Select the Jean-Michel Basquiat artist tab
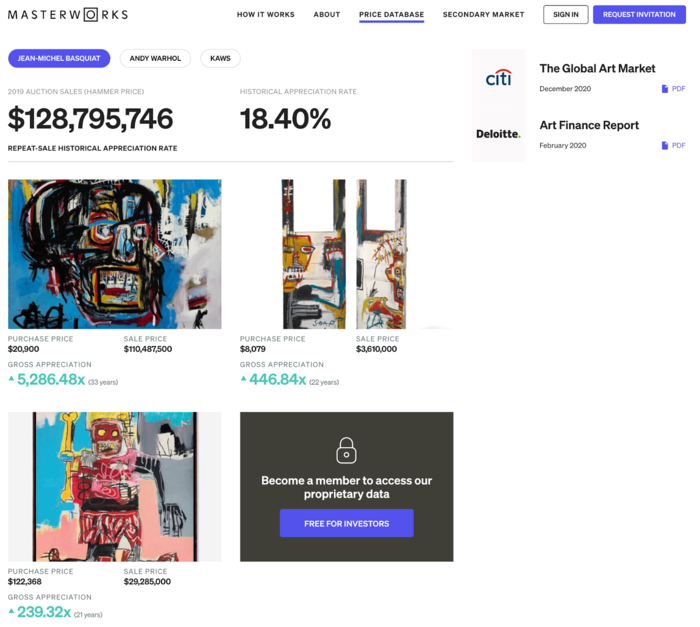This screenshot has height=627, width=700. coord(59,59)
